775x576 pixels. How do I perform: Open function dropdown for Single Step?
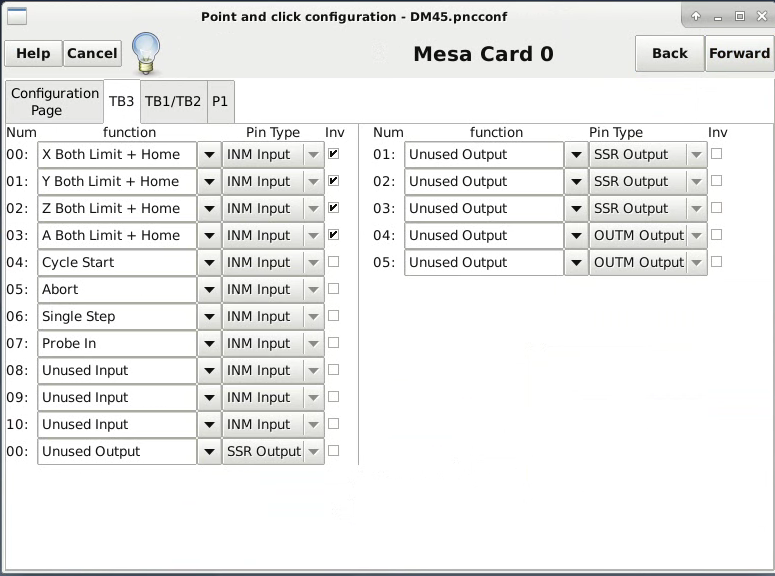210,316
